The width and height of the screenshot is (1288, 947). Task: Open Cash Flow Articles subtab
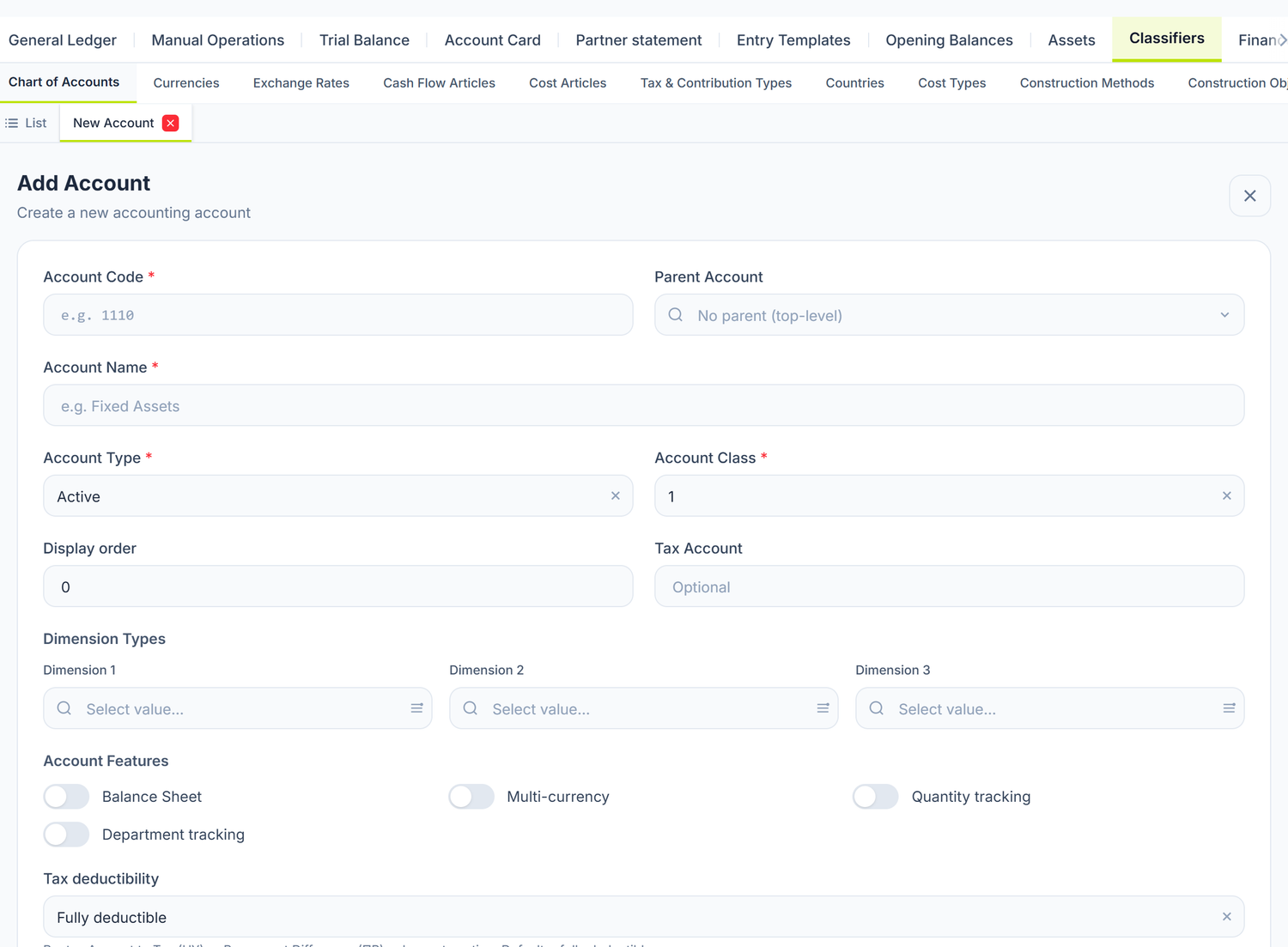tap(439, 83)
